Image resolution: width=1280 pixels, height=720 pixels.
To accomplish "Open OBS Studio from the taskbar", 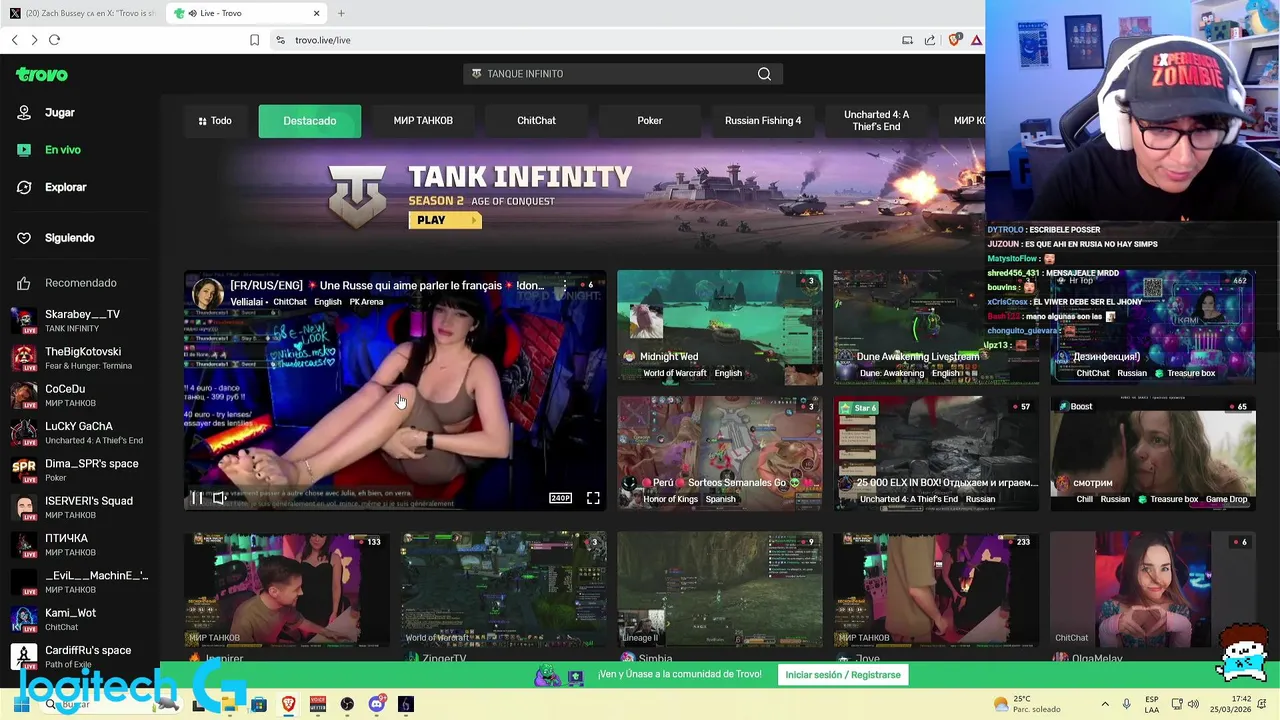I will 347,704.
